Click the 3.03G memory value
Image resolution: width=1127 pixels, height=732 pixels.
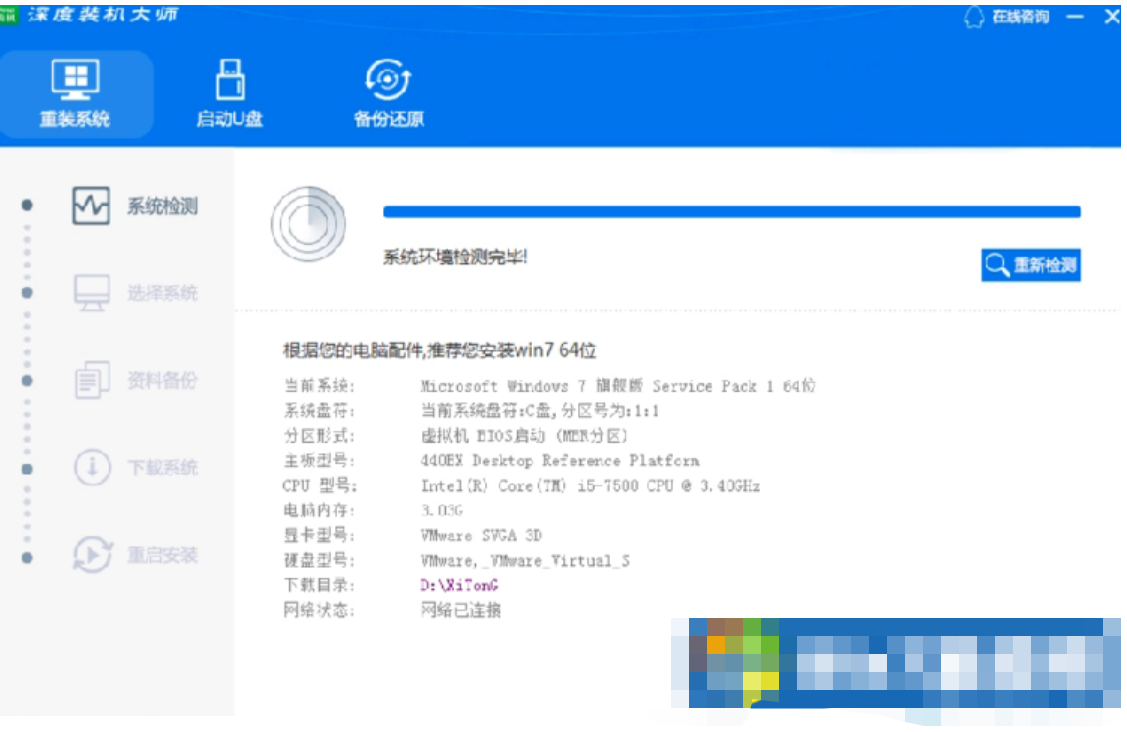(x=442, y=511)
